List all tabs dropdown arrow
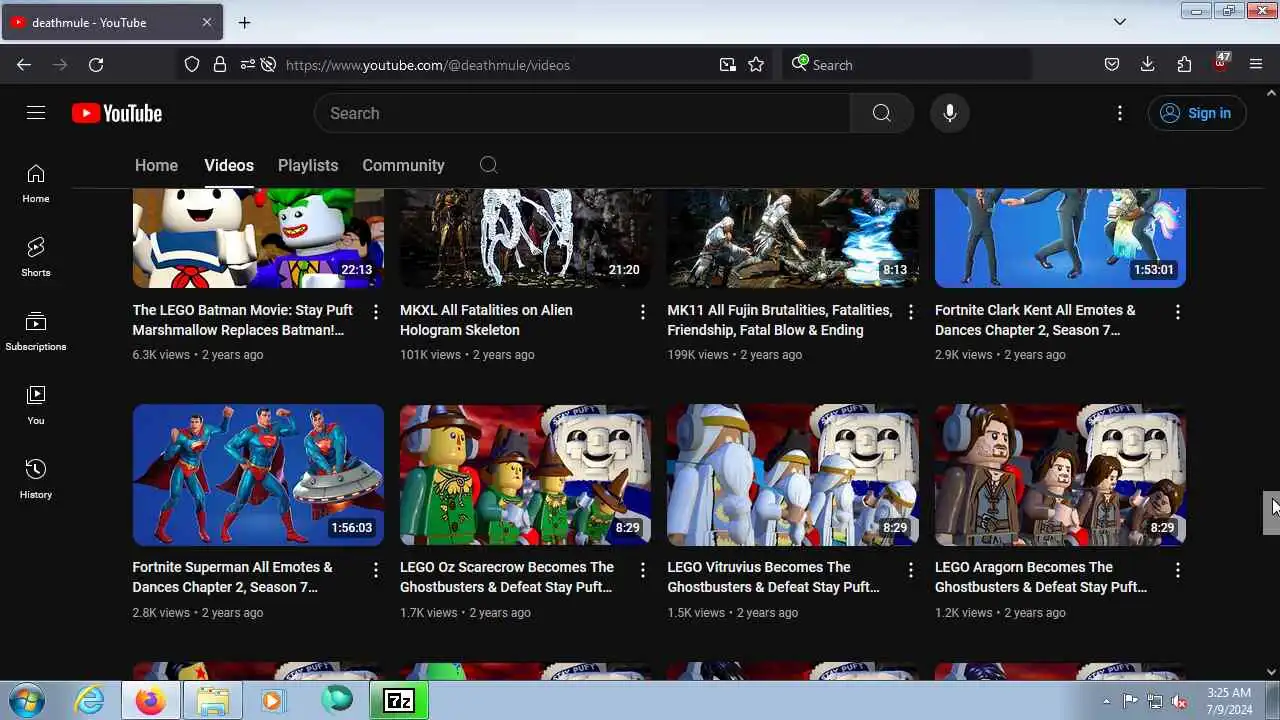Viewport: 1280px width, 720px height. (x=1120, y=22)
